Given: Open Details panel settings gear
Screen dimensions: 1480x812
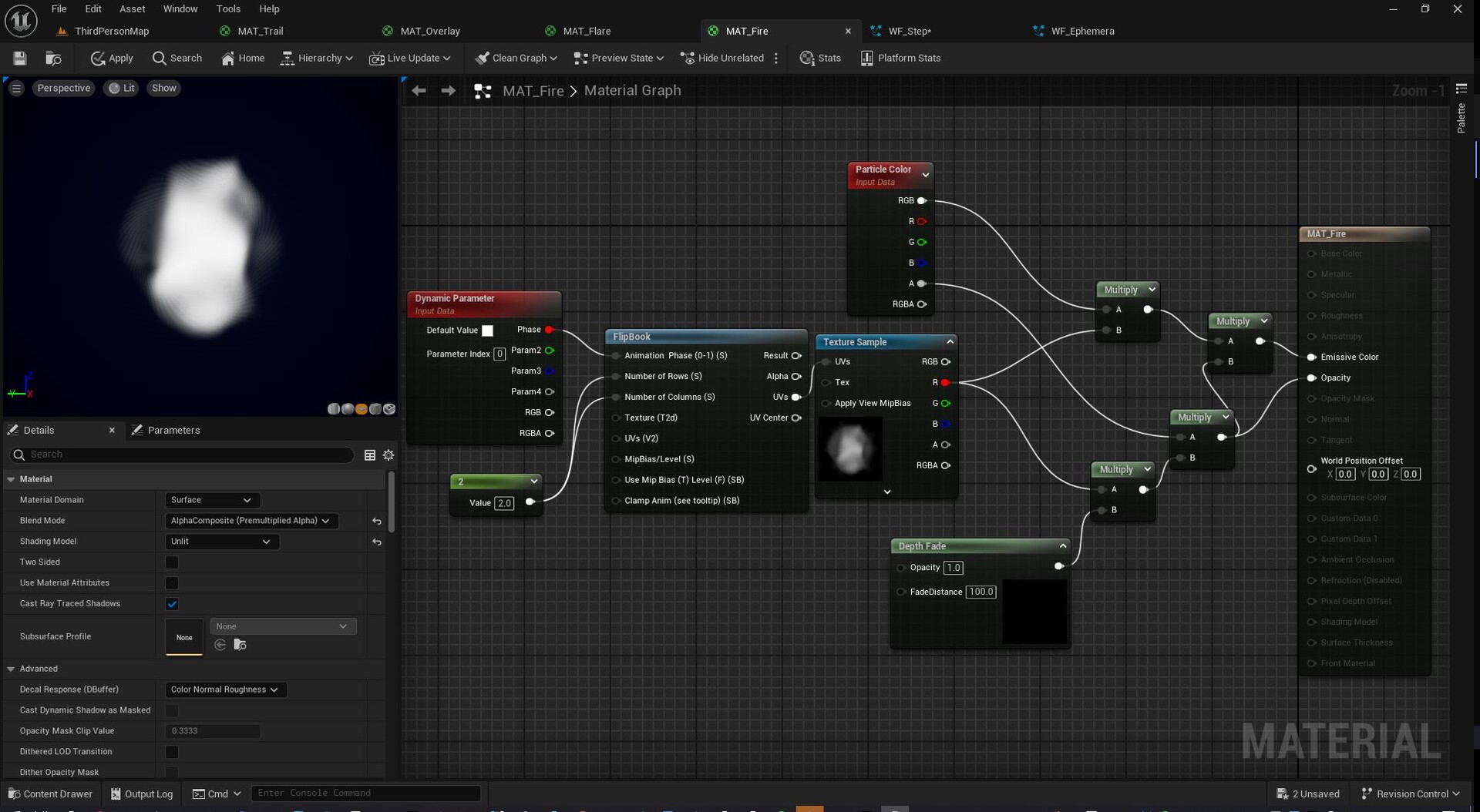Looking at the screenshot, I should point(388,455).
